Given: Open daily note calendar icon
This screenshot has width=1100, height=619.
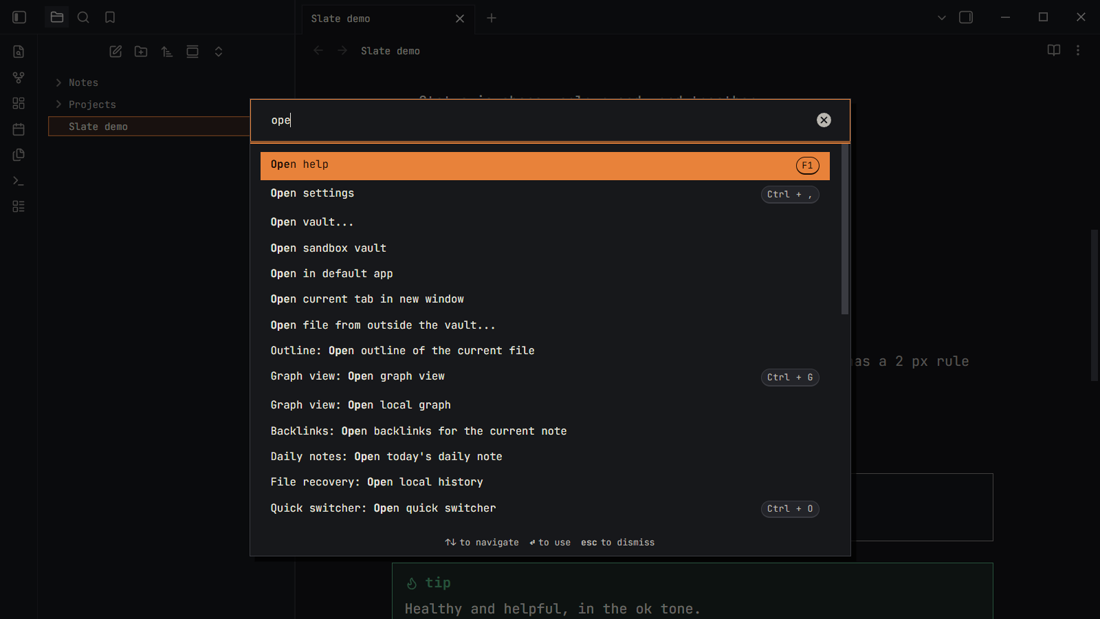Looking at the screenshot, I should (19, 129).
